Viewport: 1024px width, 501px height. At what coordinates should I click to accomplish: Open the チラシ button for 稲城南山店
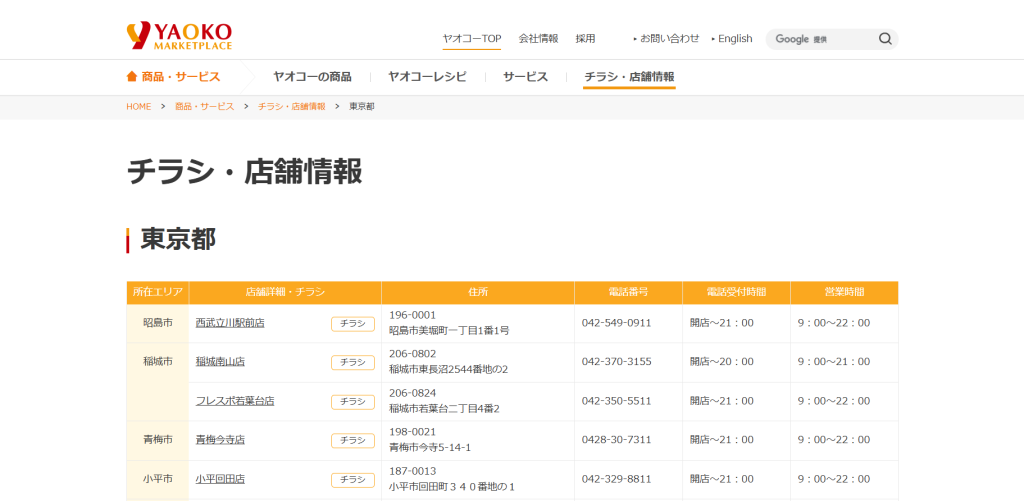pyautogui.click(x=352, y=362)
